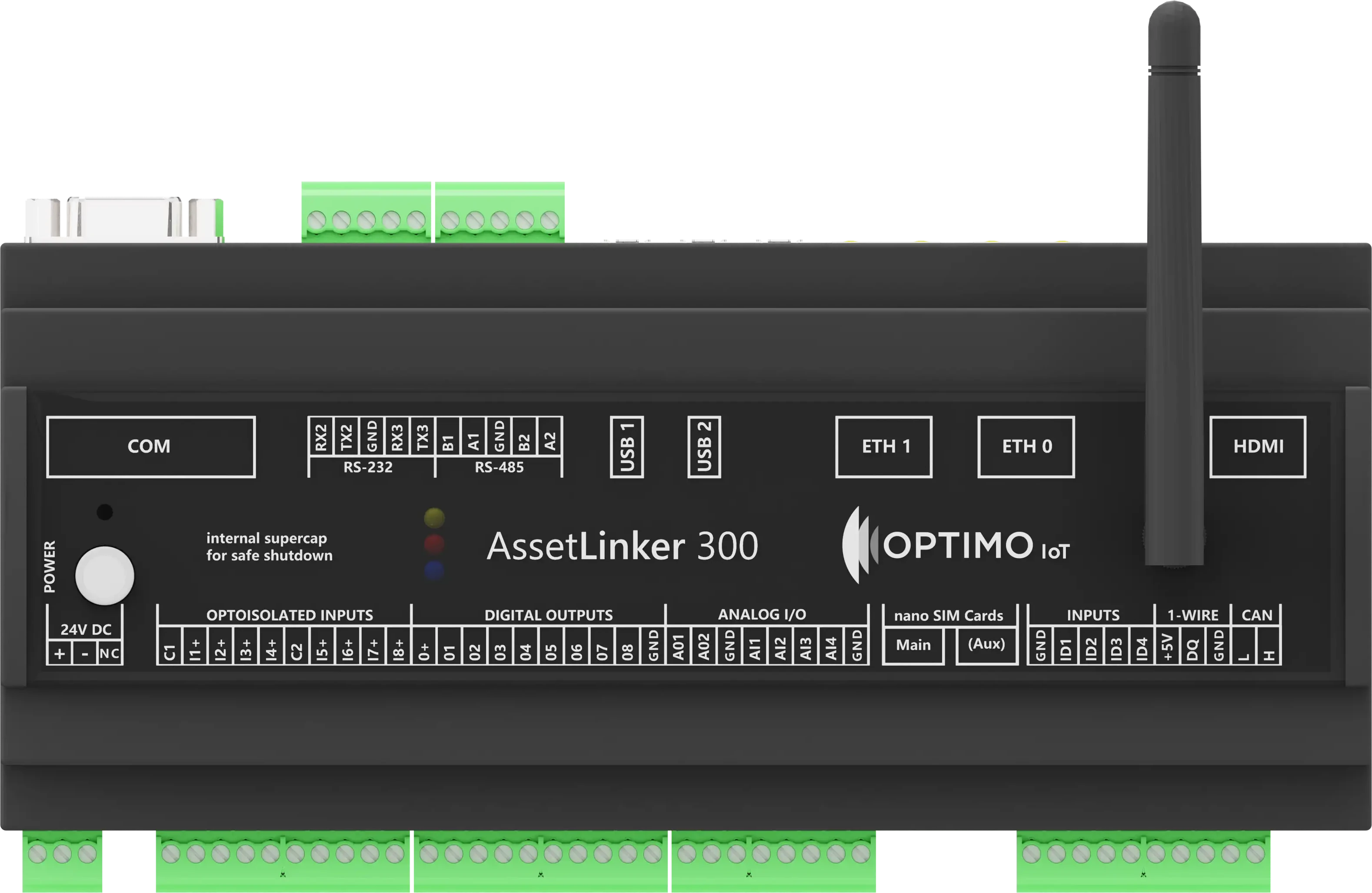
Task: Click the COM serial port label
Action: tap(151, 447)
